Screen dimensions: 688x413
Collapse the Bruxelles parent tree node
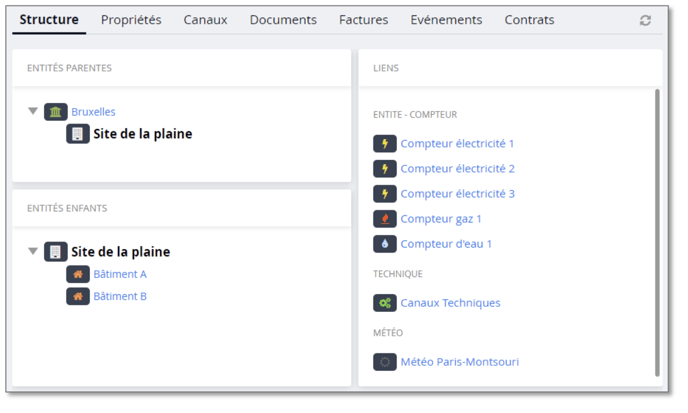tap(33, 112)
